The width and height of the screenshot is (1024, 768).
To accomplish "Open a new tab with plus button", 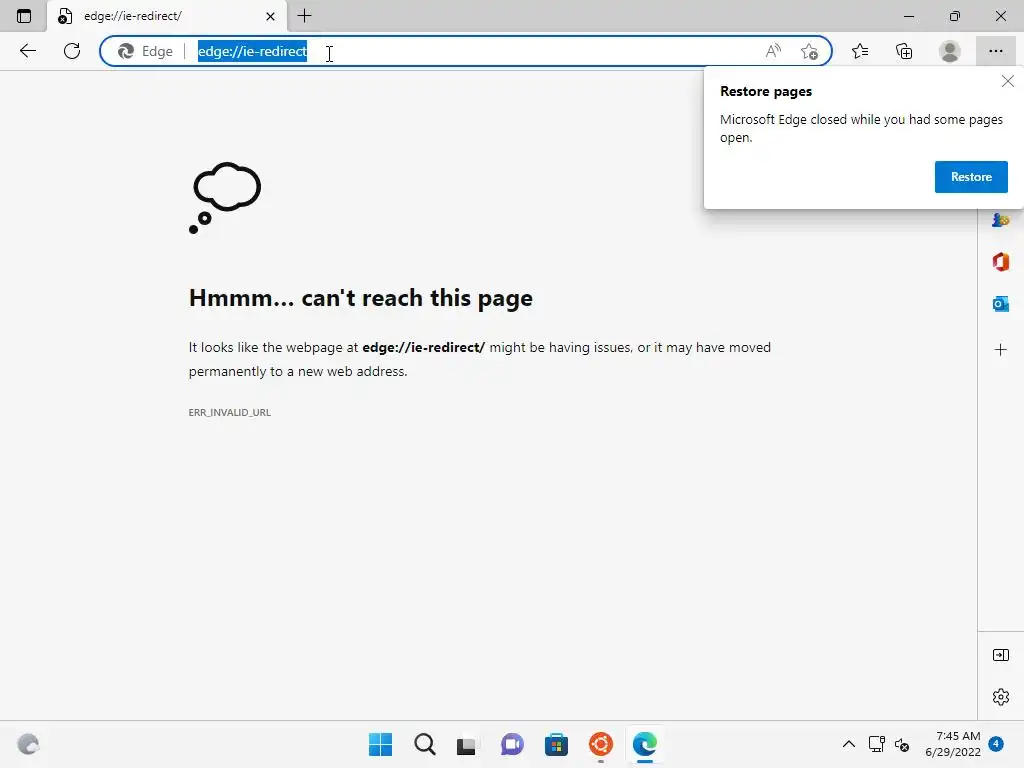I will [x=304, y=16].
